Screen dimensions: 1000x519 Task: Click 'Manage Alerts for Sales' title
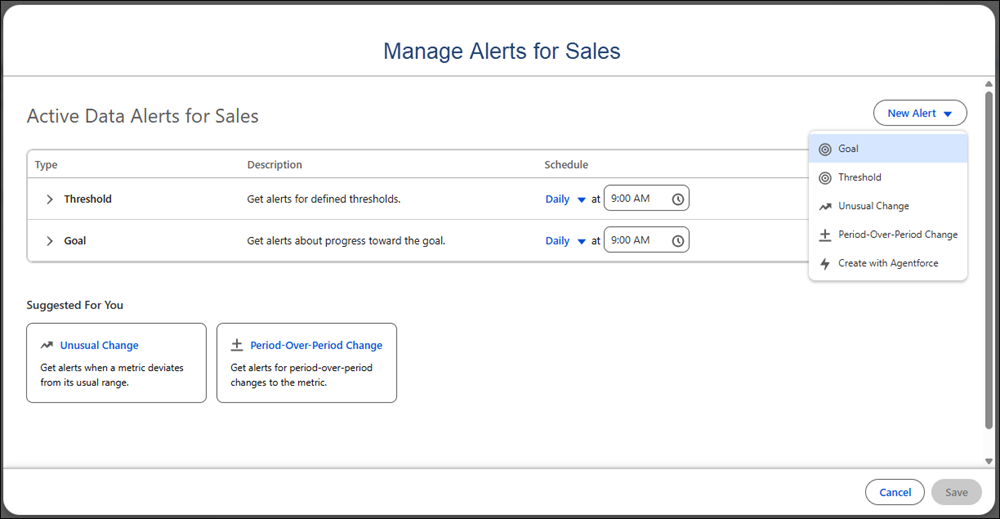[x=501, y=51]
